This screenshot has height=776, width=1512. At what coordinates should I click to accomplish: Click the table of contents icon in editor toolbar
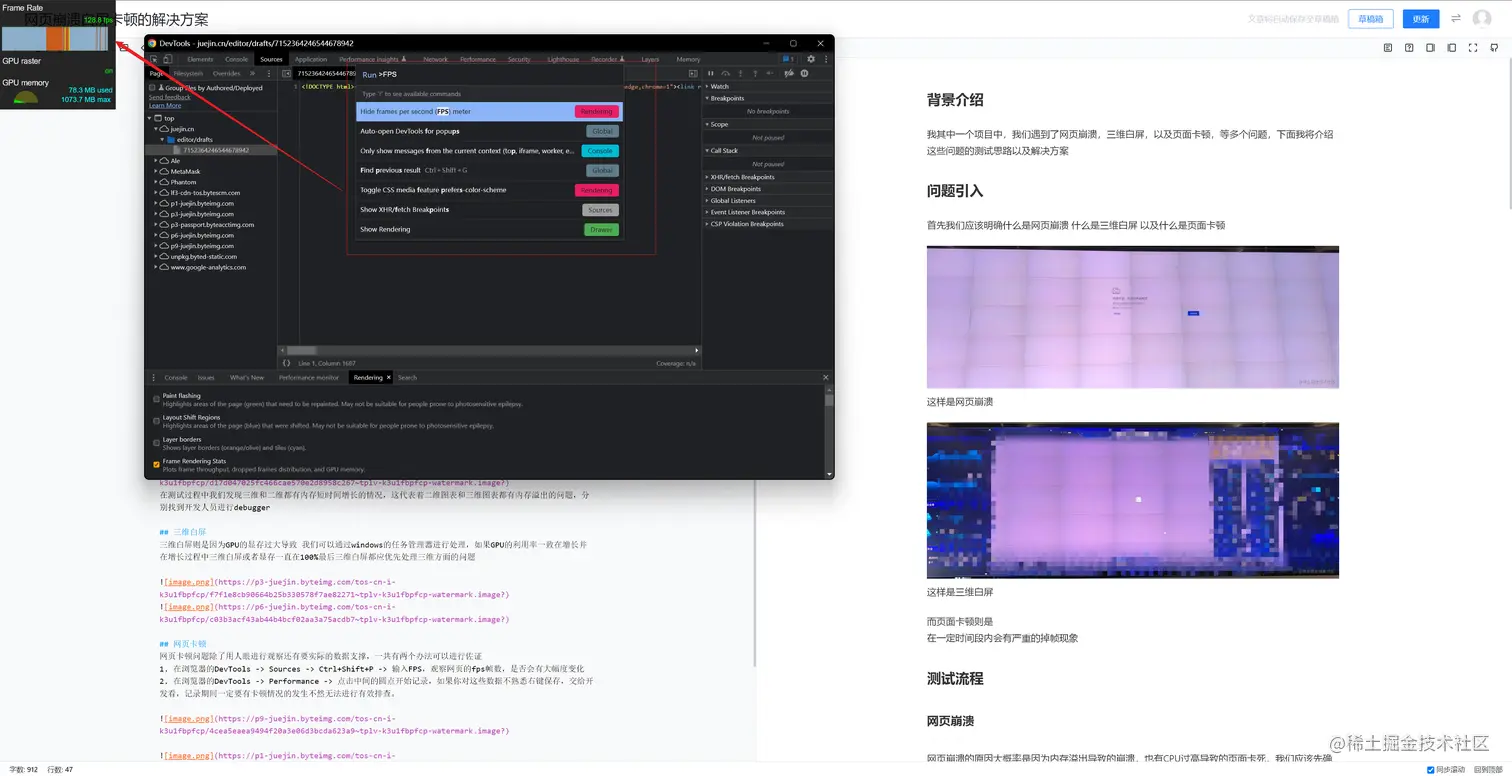click(x=1388, y=47)
